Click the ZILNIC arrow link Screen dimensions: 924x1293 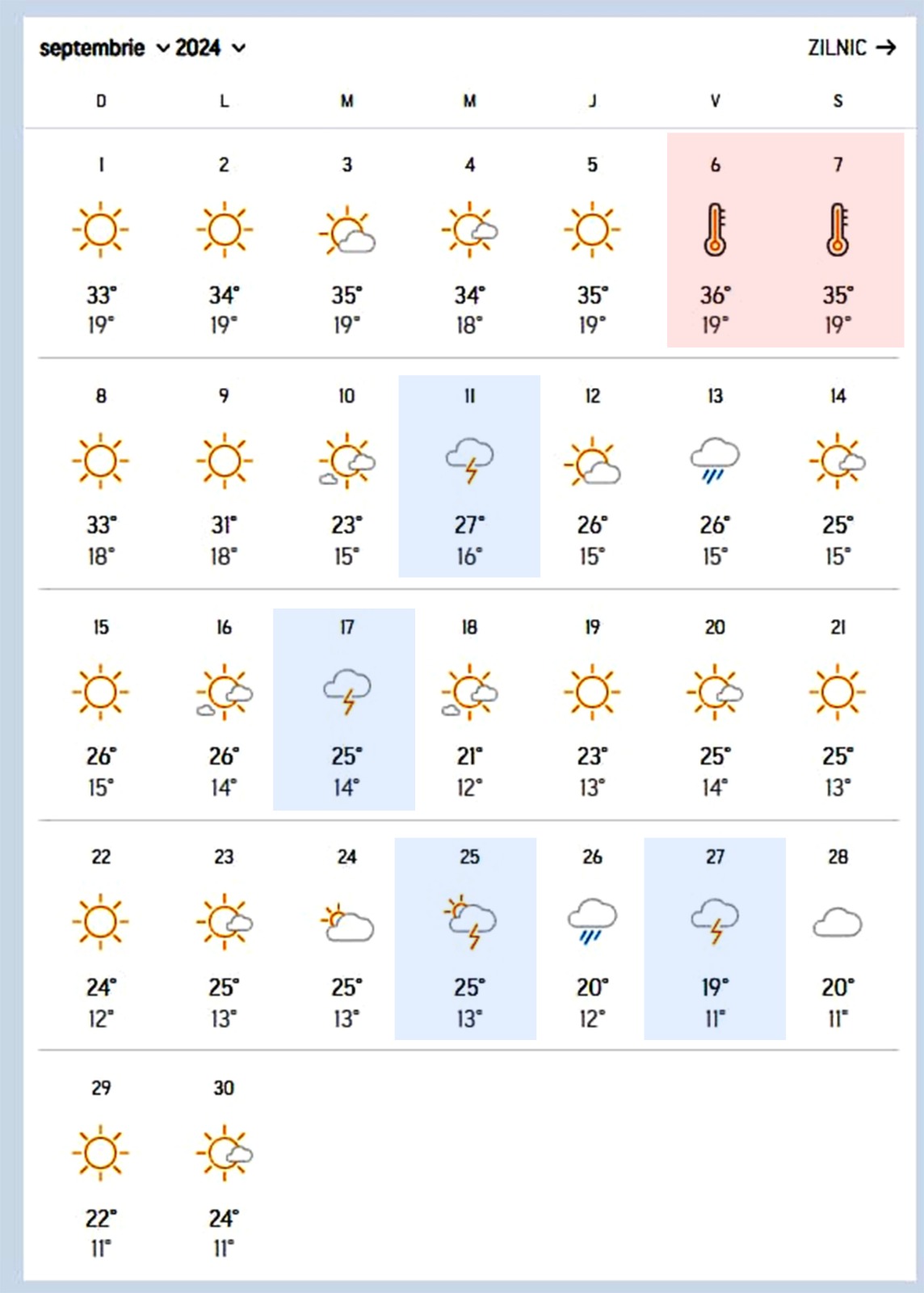pyautogui.click(x=851, y=48)
